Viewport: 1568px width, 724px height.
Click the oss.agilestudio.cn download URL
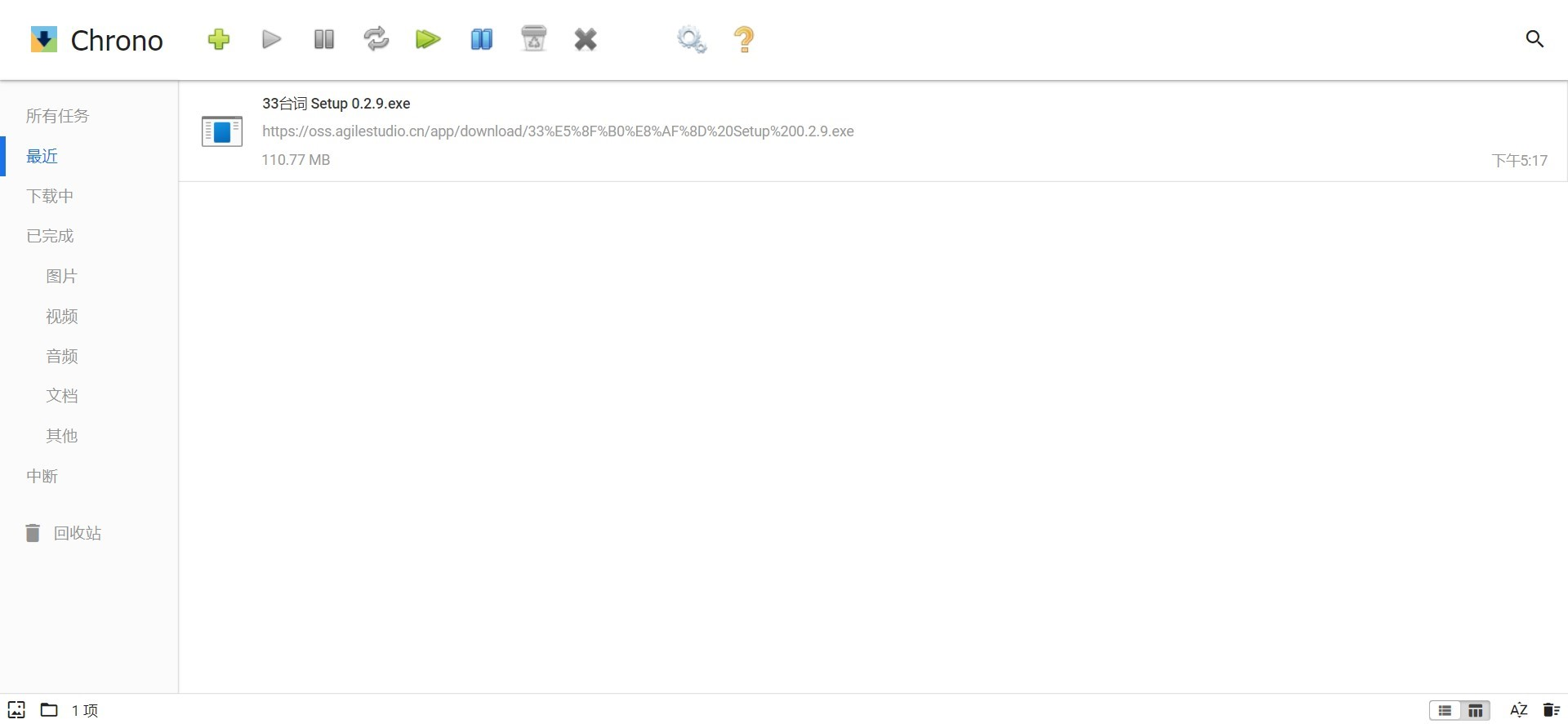558,131
